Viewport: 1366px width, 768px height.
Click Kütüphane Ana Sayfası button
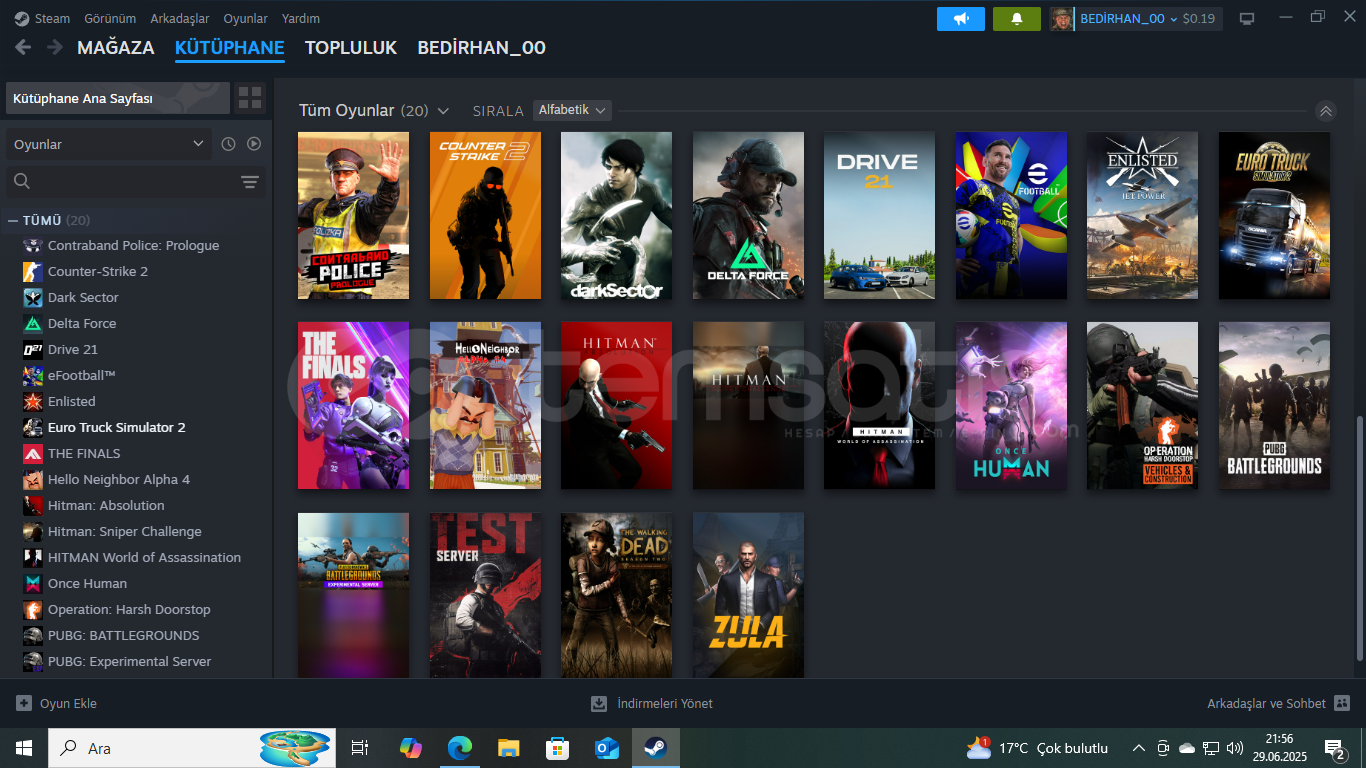118,98
